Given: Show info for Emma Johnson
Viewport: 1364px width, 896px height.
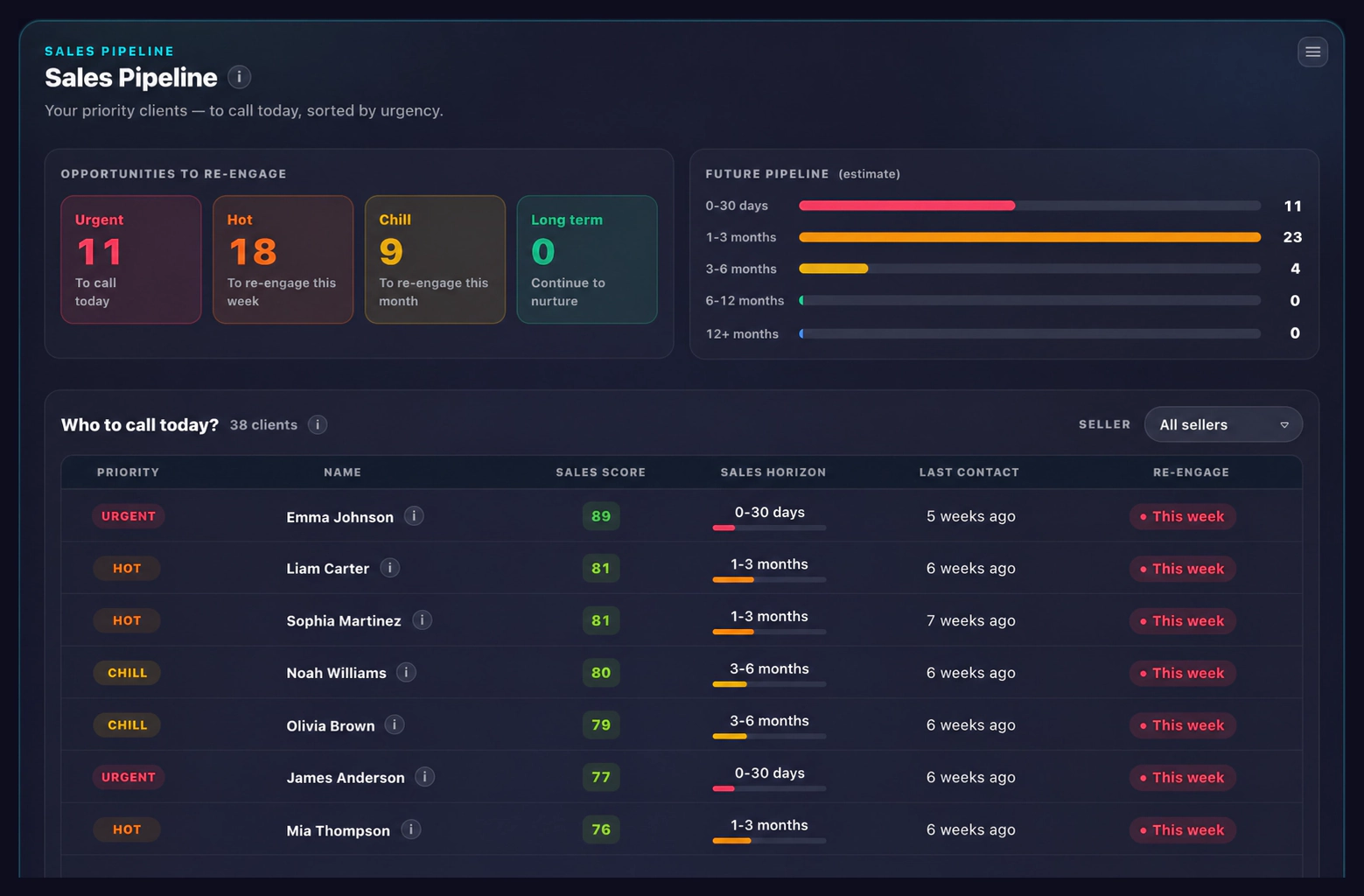Looking at the screenshot, I should tap(414, 516).
